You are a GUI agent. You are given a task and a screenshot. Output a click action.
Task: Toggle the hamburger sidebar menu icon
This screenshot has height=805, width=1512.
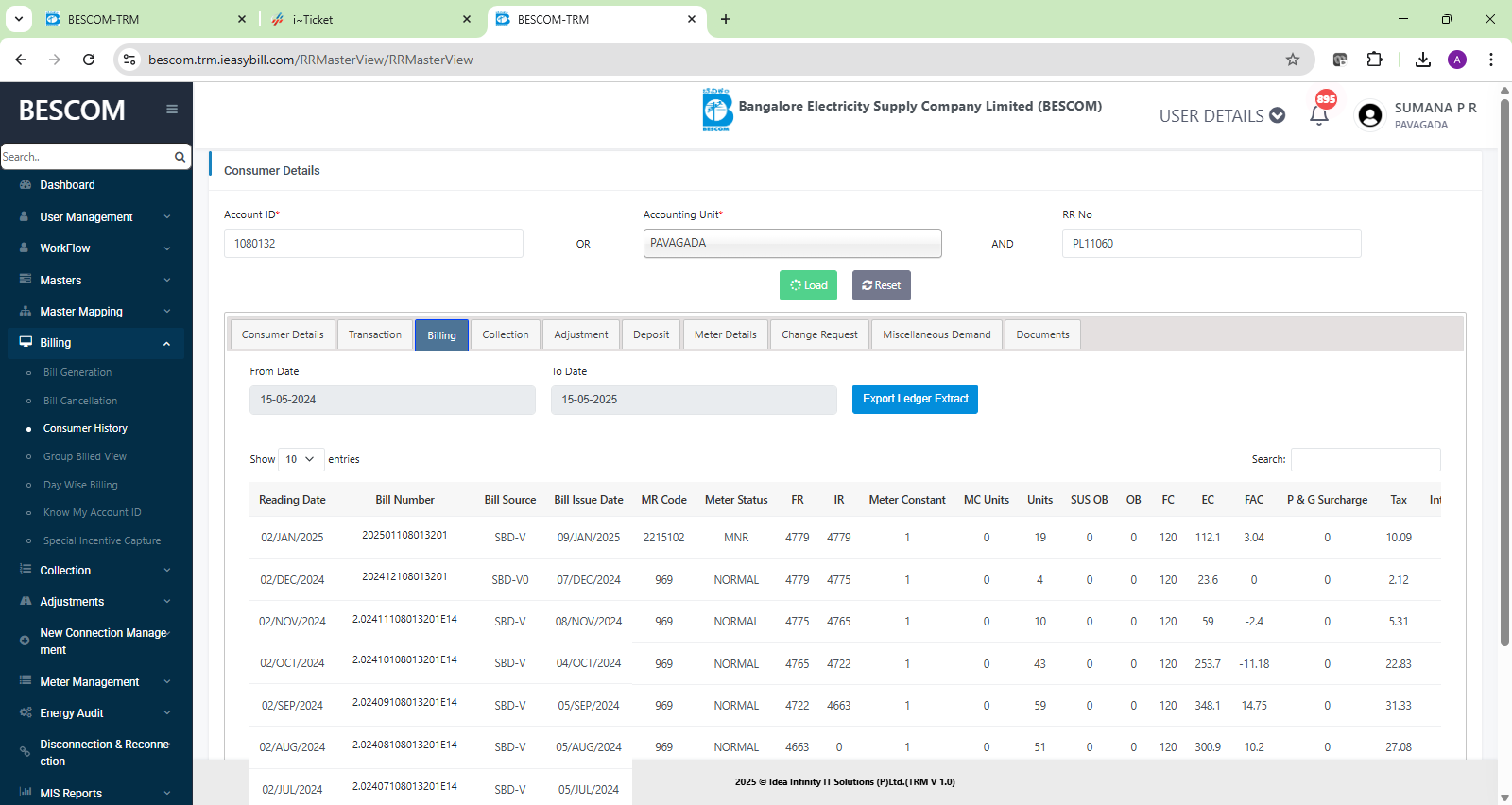(172, 109)
